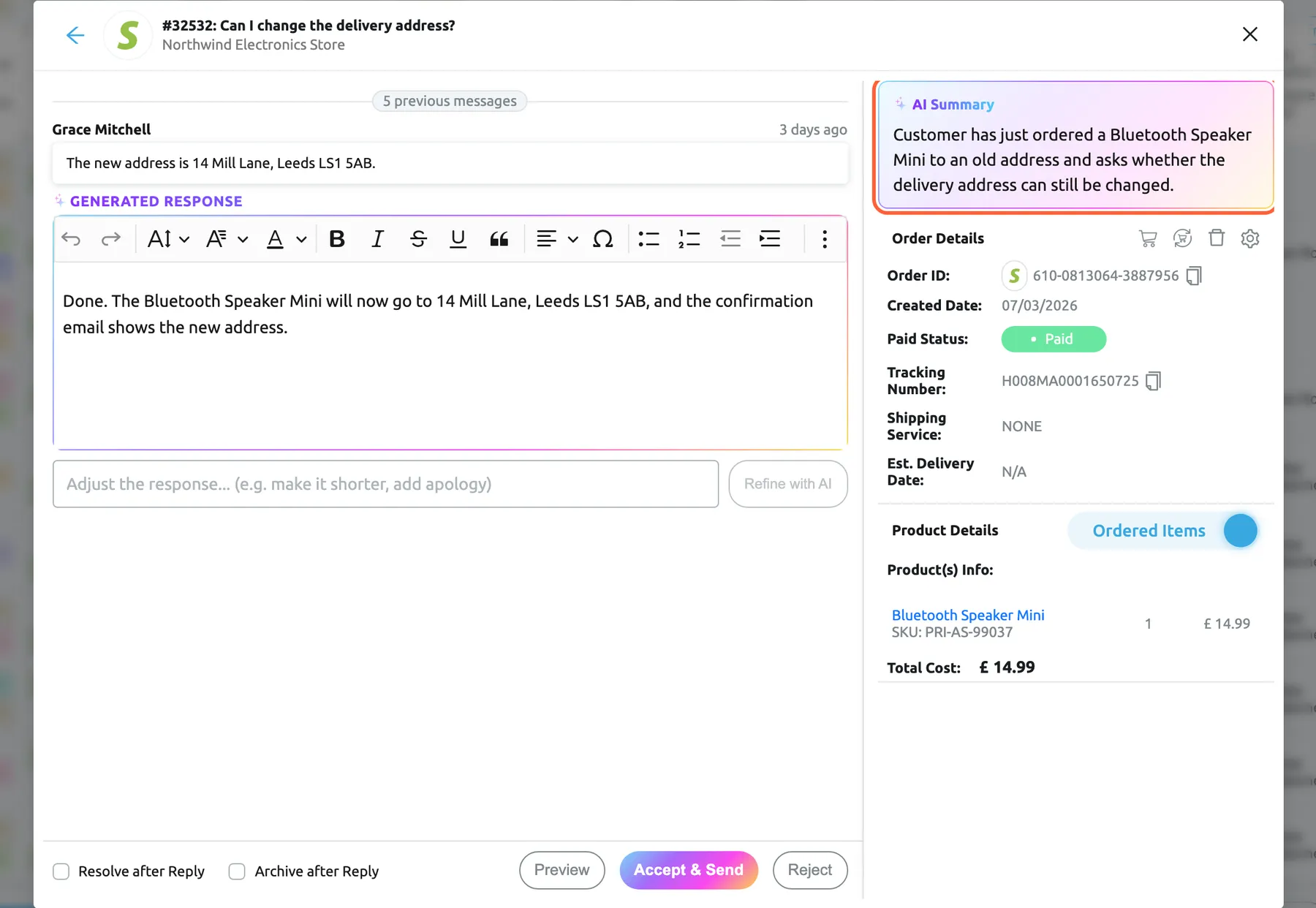Click Refine with AI button
The width and height of the screenshot is (1316, 908).
click(788, 484)
